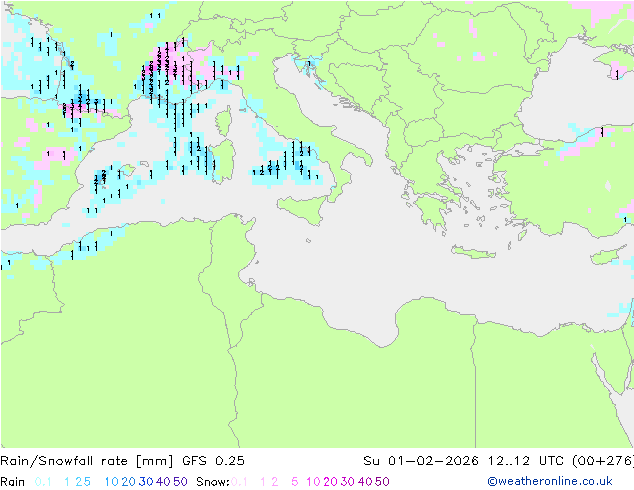Click the date text 'Su 01-02-2026'

(x=421, y=461)
